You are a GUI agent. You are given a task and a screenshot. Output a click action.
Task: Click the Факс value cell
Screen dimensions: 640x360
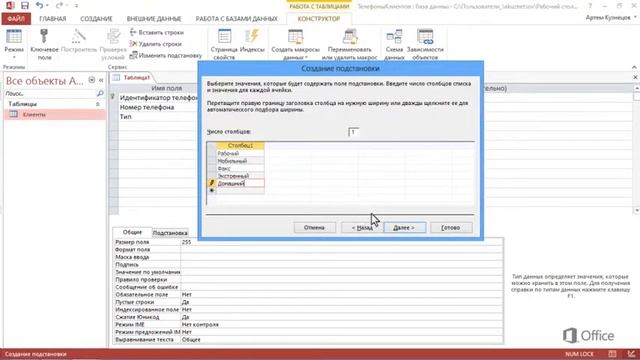(240, 168)
